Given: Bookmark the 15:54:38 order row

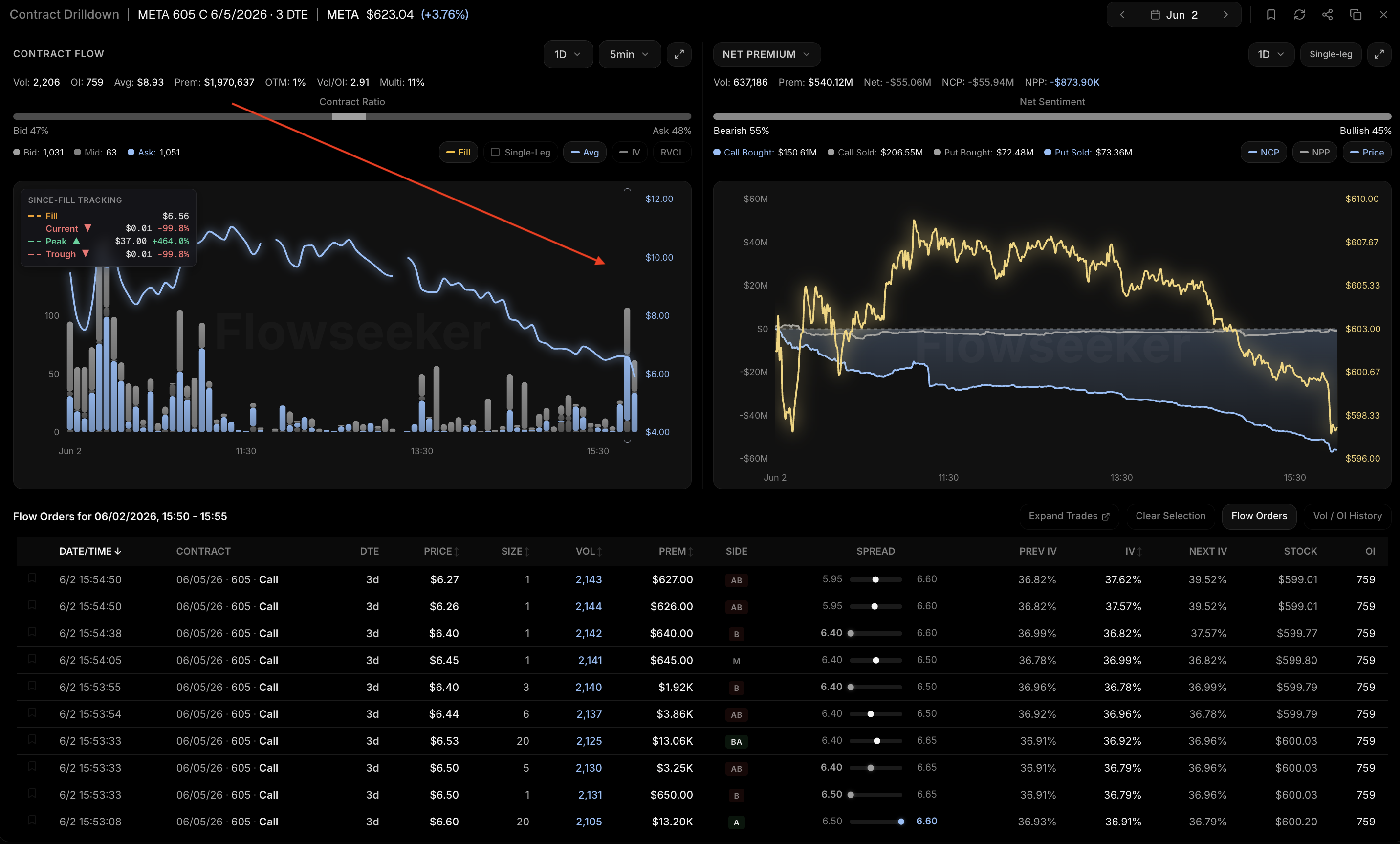Looking at the screenshot, I should [x=32, y=631].
